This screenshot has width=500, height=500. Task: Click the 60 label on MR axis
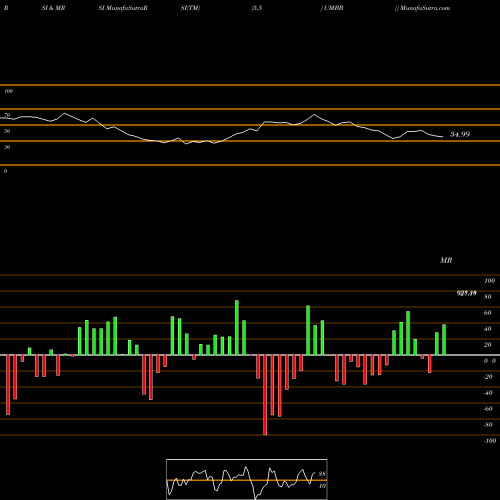tap(487, 313)
